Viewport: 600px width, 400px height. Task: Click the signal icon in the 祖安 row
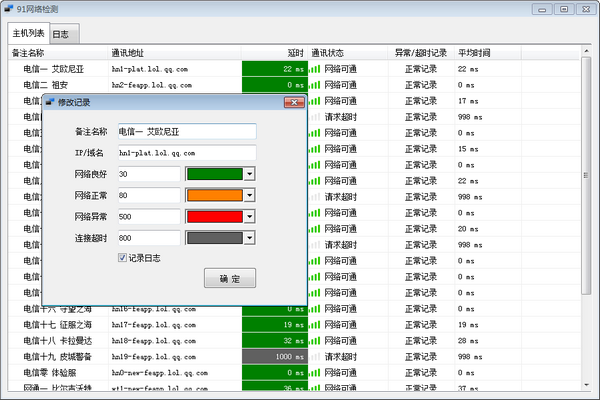[315, 86]
